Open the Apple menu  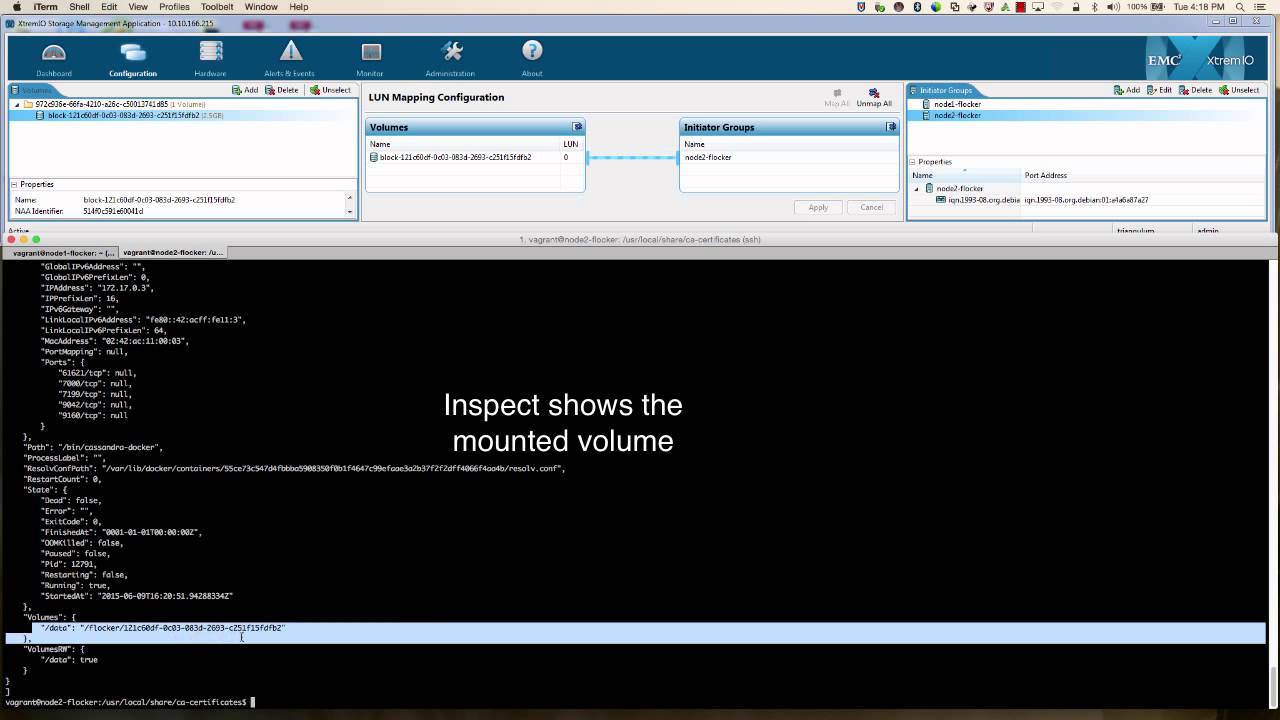tap(17, 7)
